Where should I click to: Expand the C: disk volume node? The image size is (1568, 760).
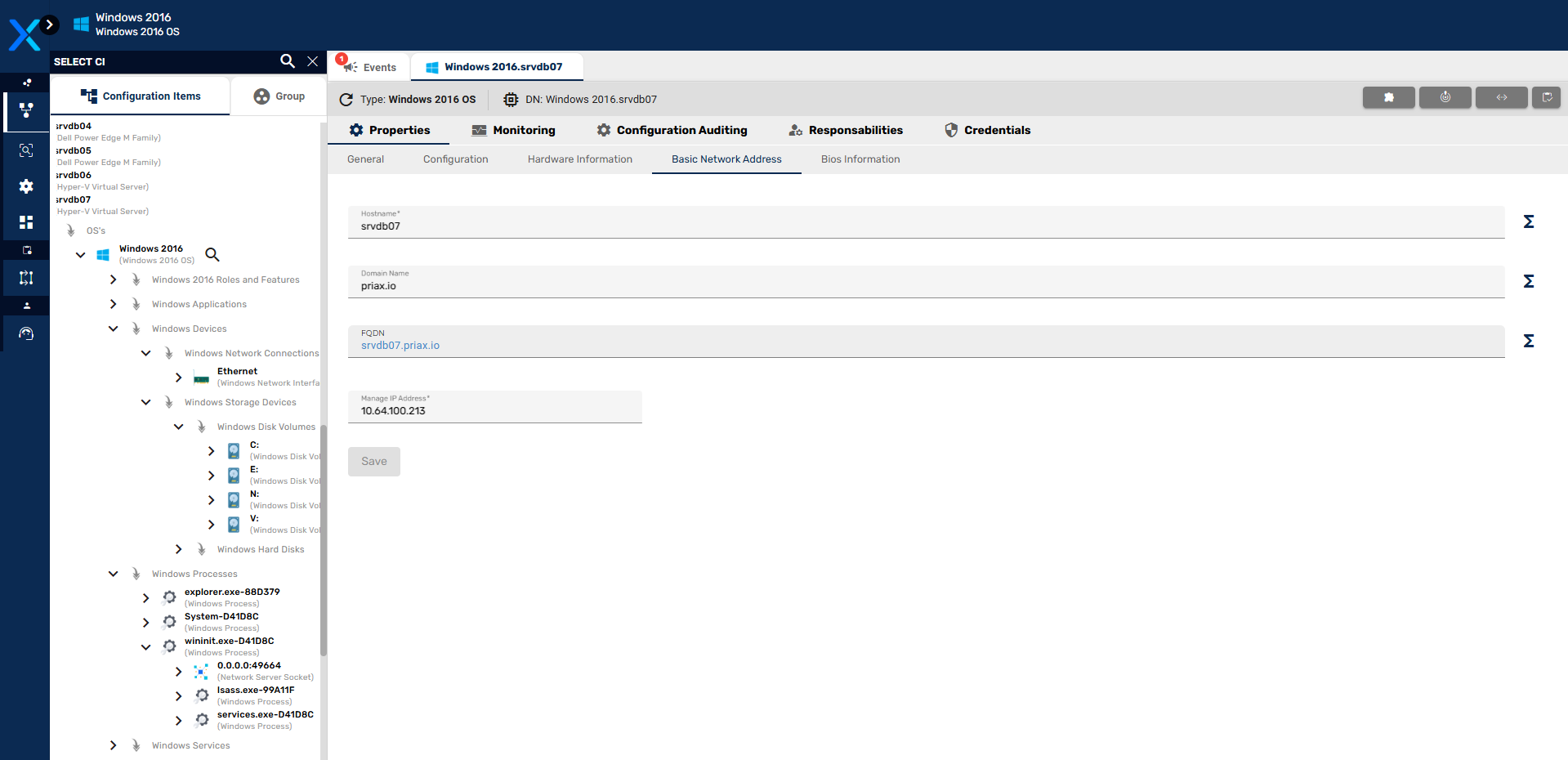211,451
